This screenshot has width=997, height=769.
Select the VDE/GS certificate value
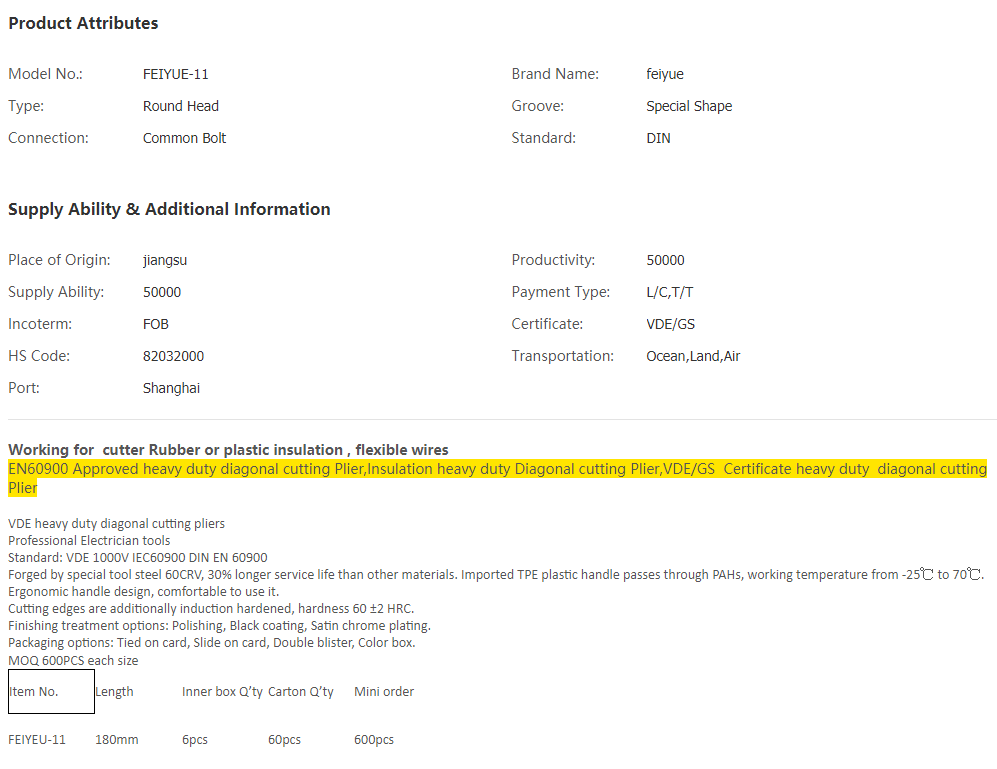click(x=670, y=324)
